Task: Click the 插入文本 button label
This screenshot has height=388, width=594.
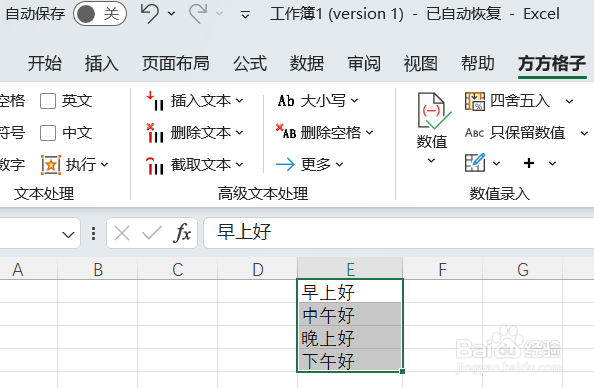Action: (201, 101)
